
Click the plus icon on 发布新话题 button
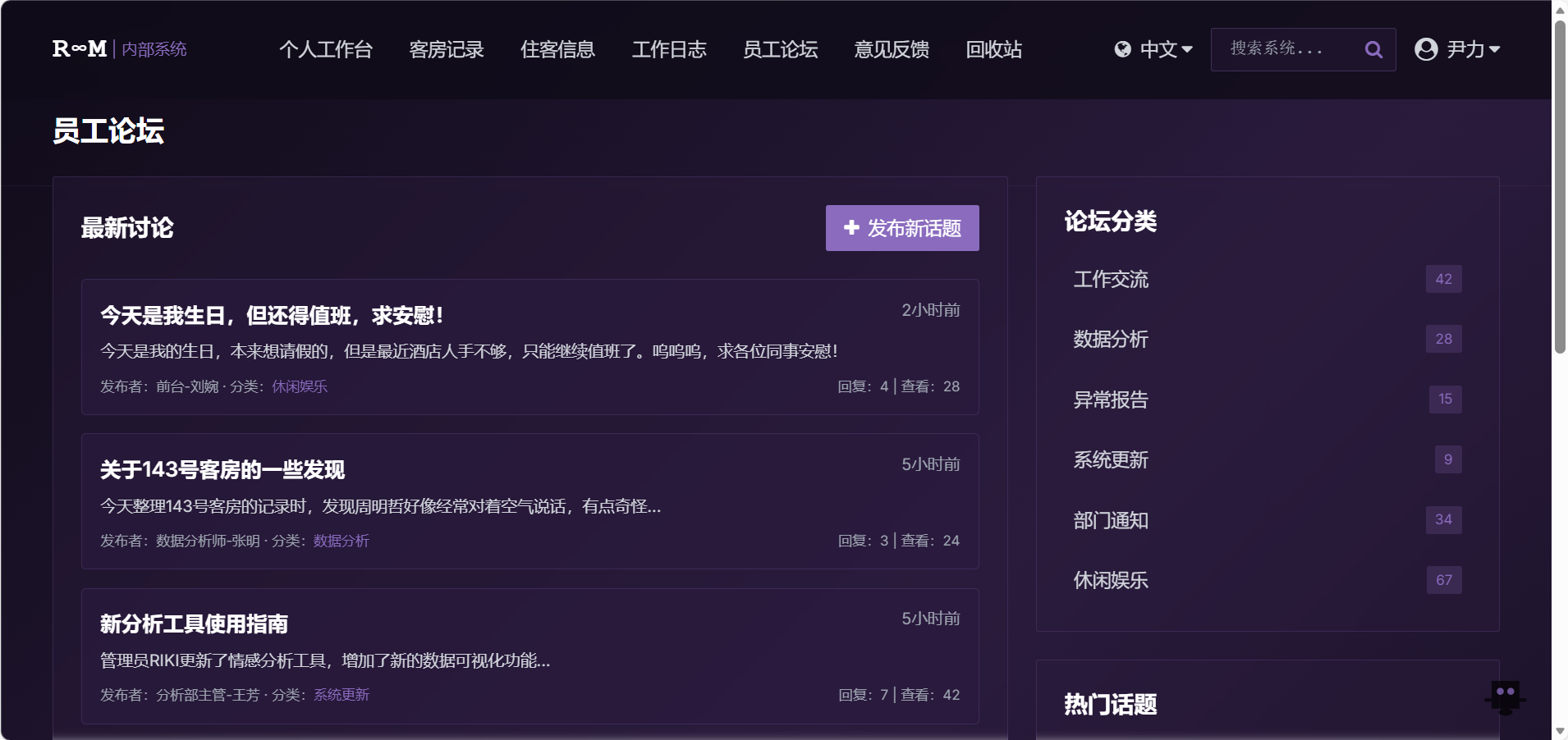[850, 228]
